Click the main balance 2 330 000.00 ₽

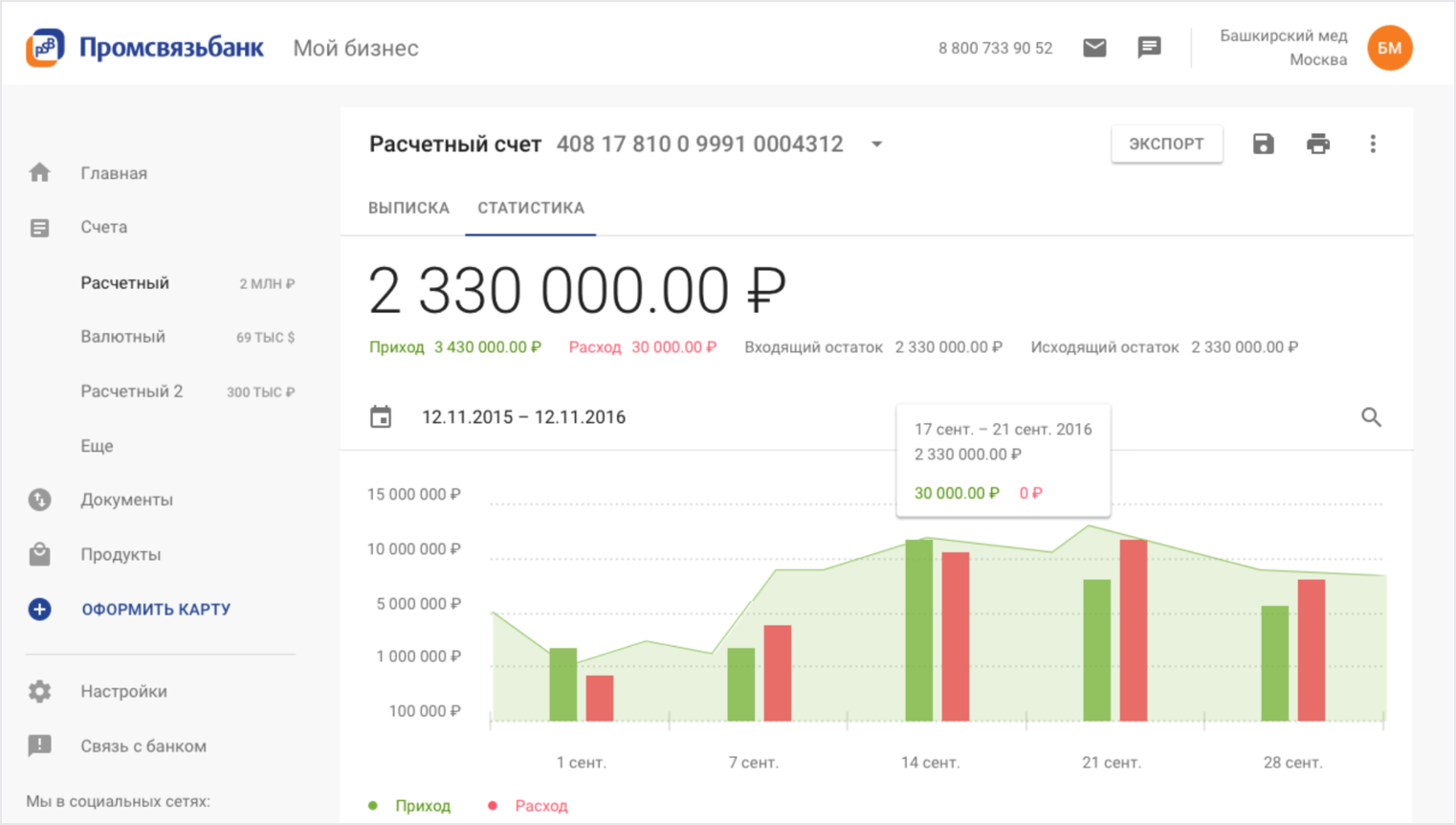577,291
